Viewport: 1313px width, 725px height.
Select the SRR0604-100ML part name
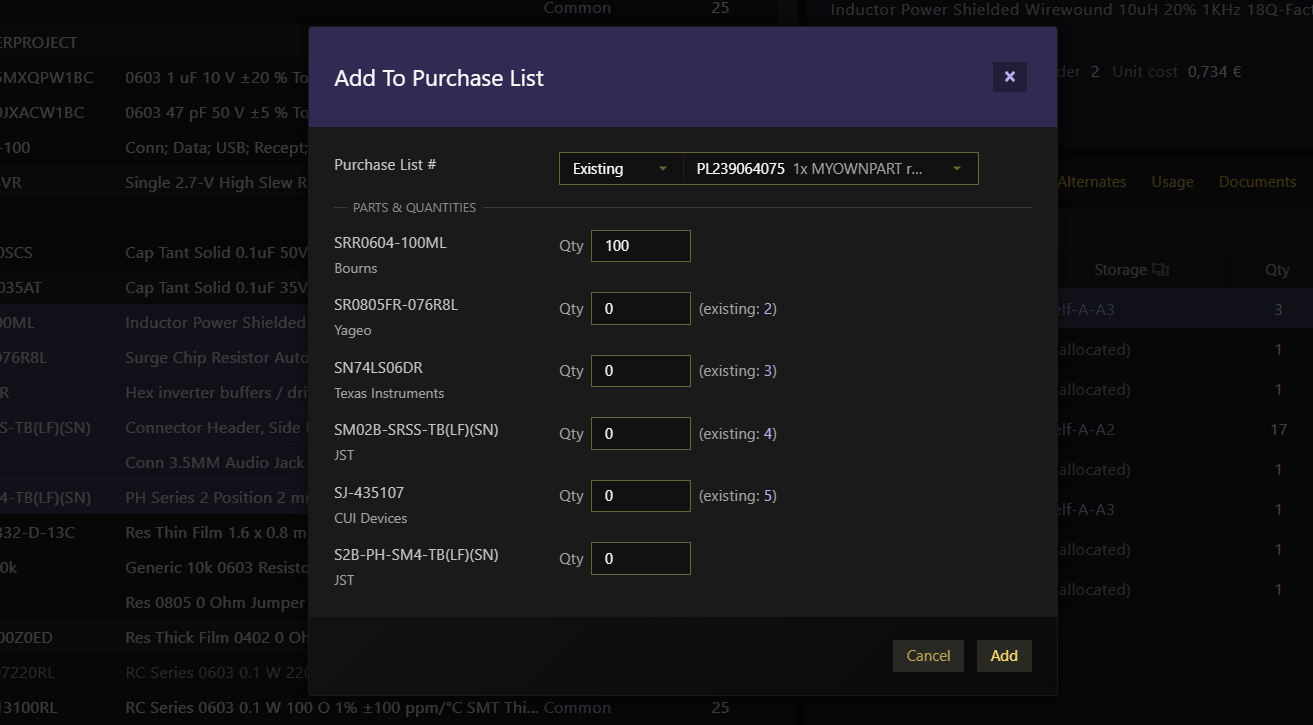coord(390,243)
